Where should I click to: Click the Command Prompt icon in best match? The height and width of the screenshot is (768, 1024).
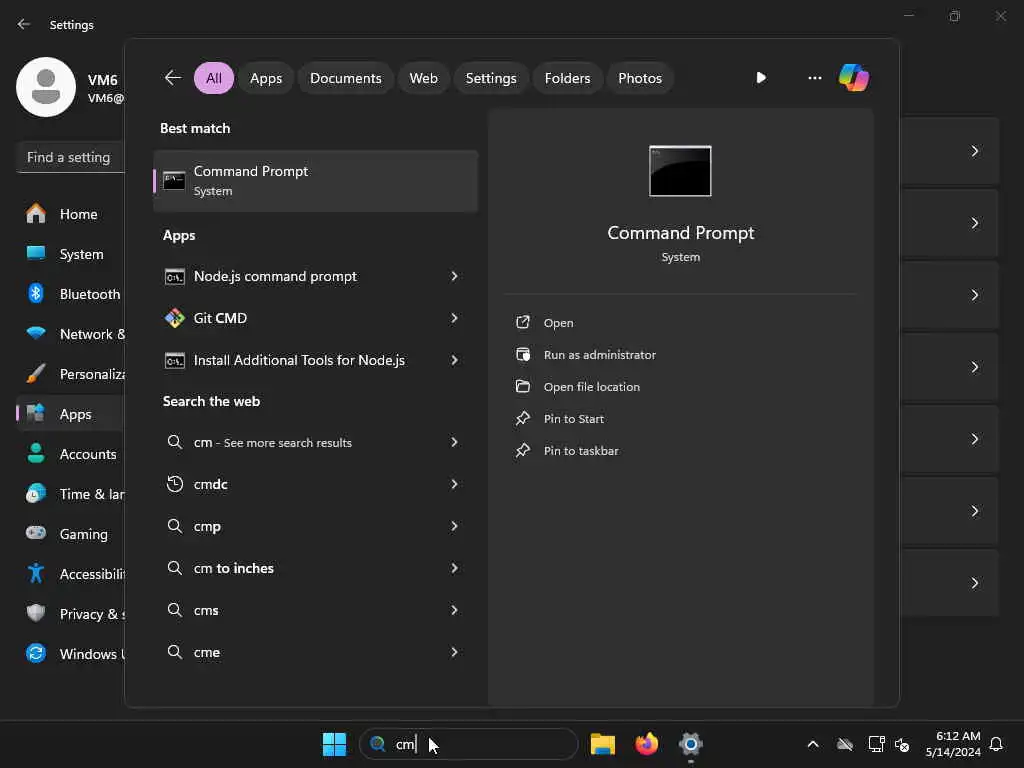[x=174, y=180]
